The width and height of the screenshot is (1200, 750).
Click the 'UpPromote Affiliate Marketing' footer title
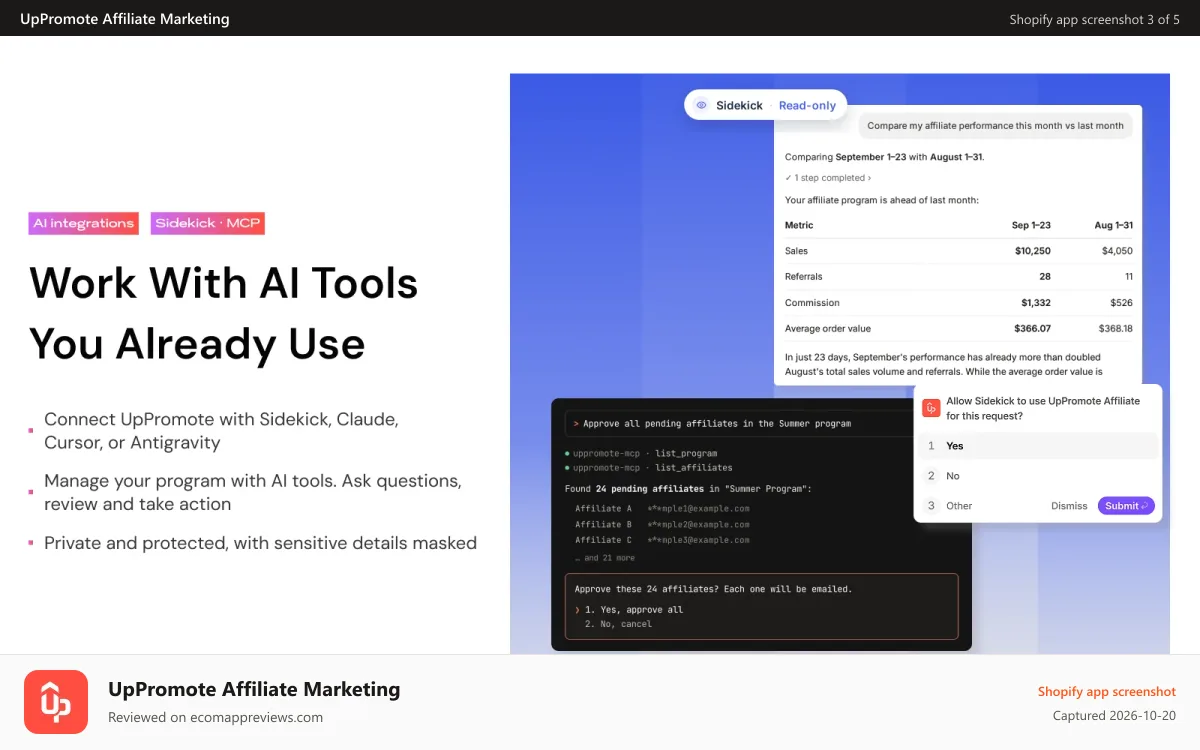point(254,689)
